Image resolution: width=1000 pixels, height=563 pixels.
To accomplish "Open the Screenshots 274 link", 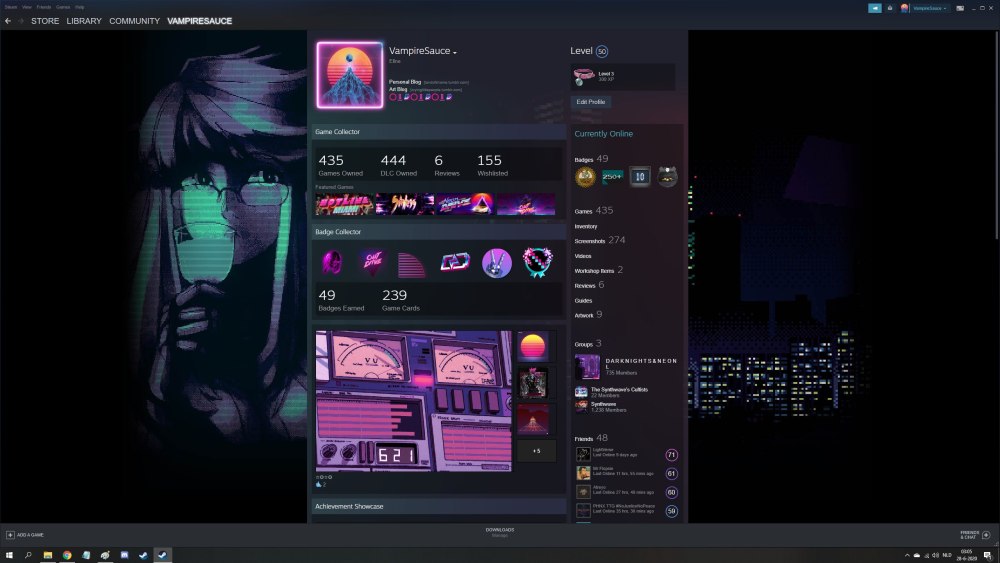I will tap(599, 240).
